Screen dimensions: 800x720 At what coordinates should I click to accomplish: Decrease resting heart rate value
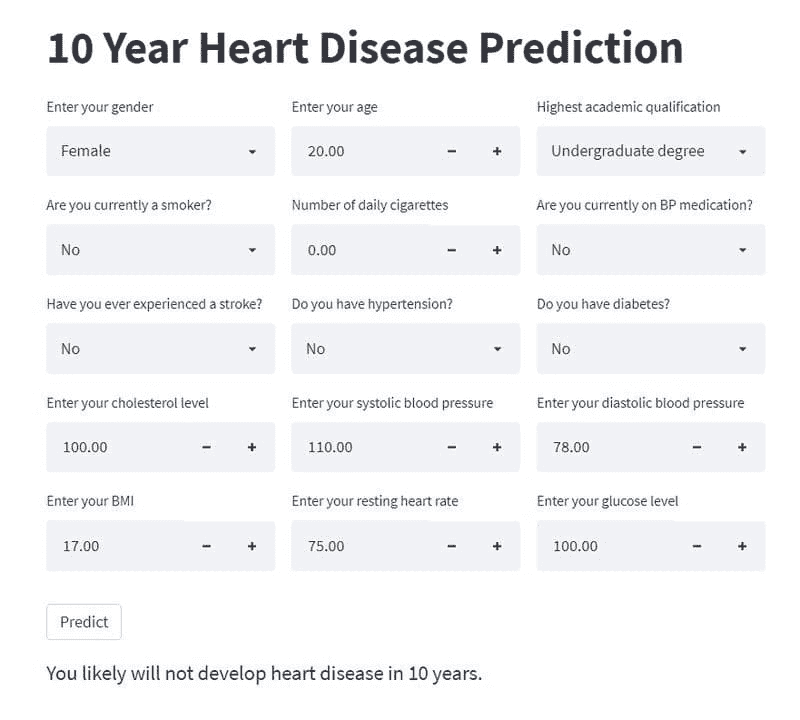pos(452,546)
